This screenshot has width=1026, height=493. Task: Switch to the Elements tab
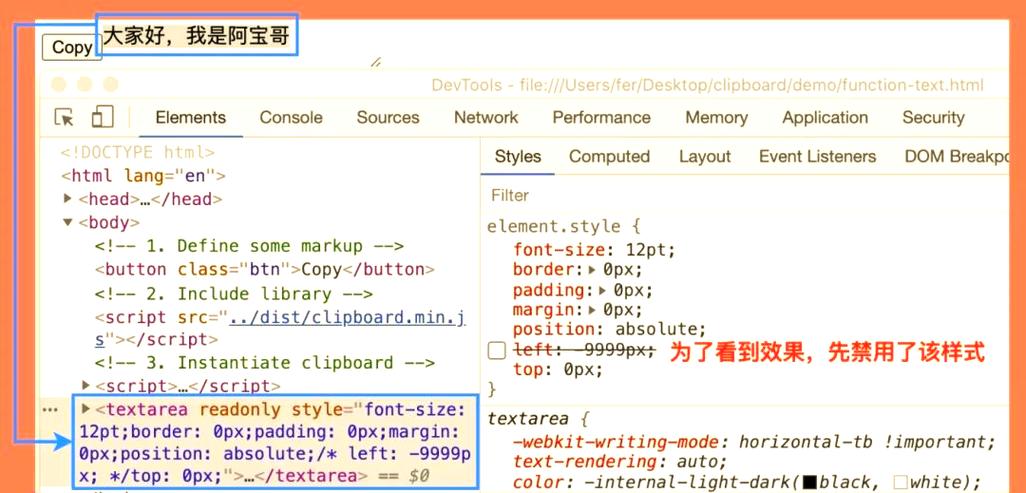coord(190,118)
